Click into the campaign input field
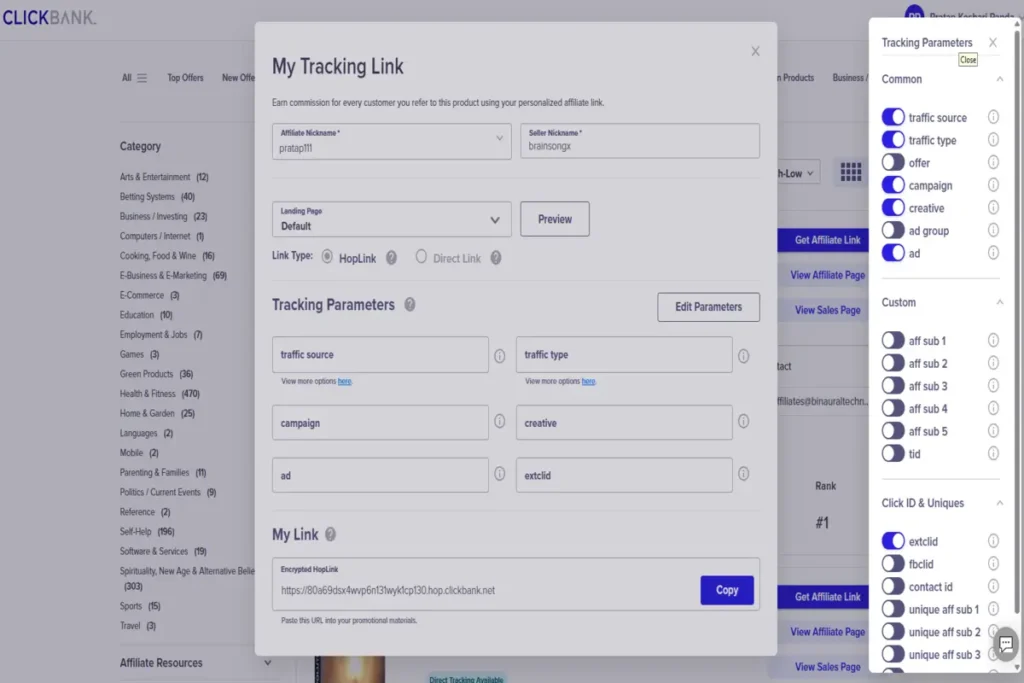This screenshot has height=683, width=1024. pyautogui.click(x=380, y=422)
